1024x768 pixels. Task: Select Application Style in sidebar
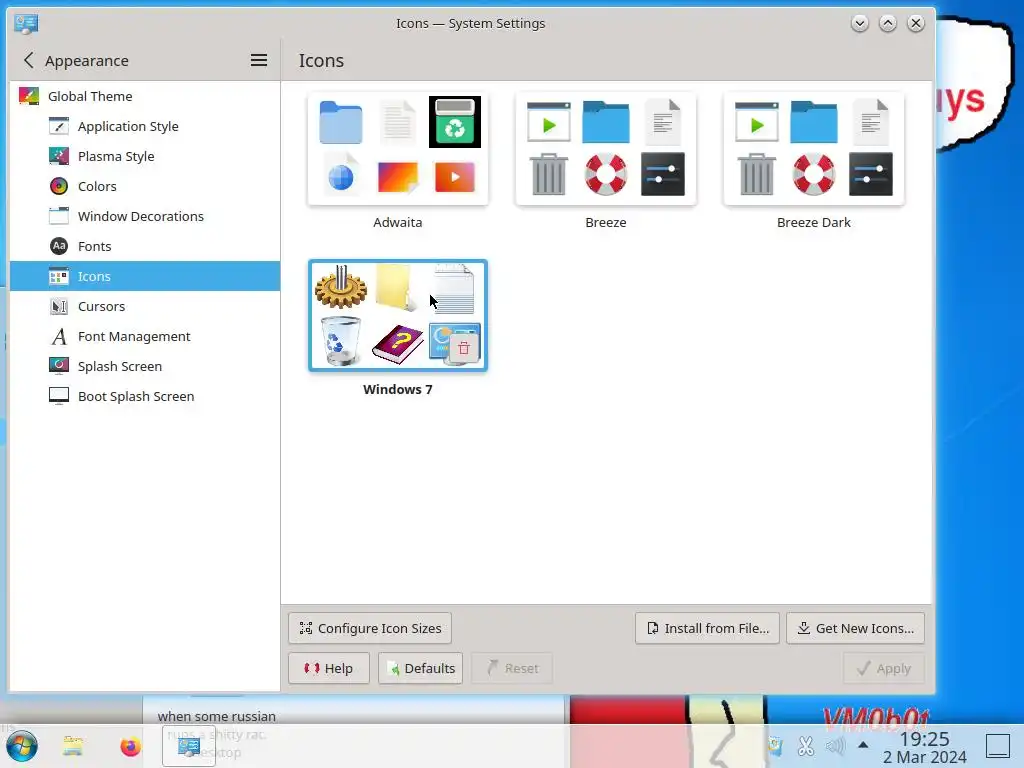pos(144,126)
